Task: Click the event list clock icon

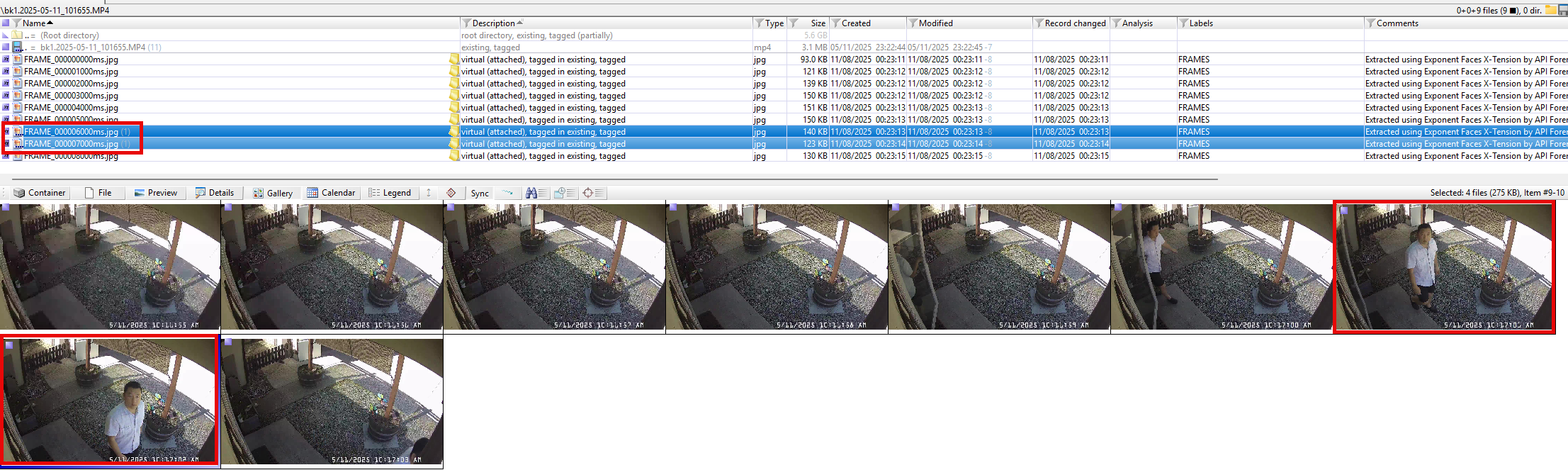Action: pyautogui.click(x=564, y=193)
